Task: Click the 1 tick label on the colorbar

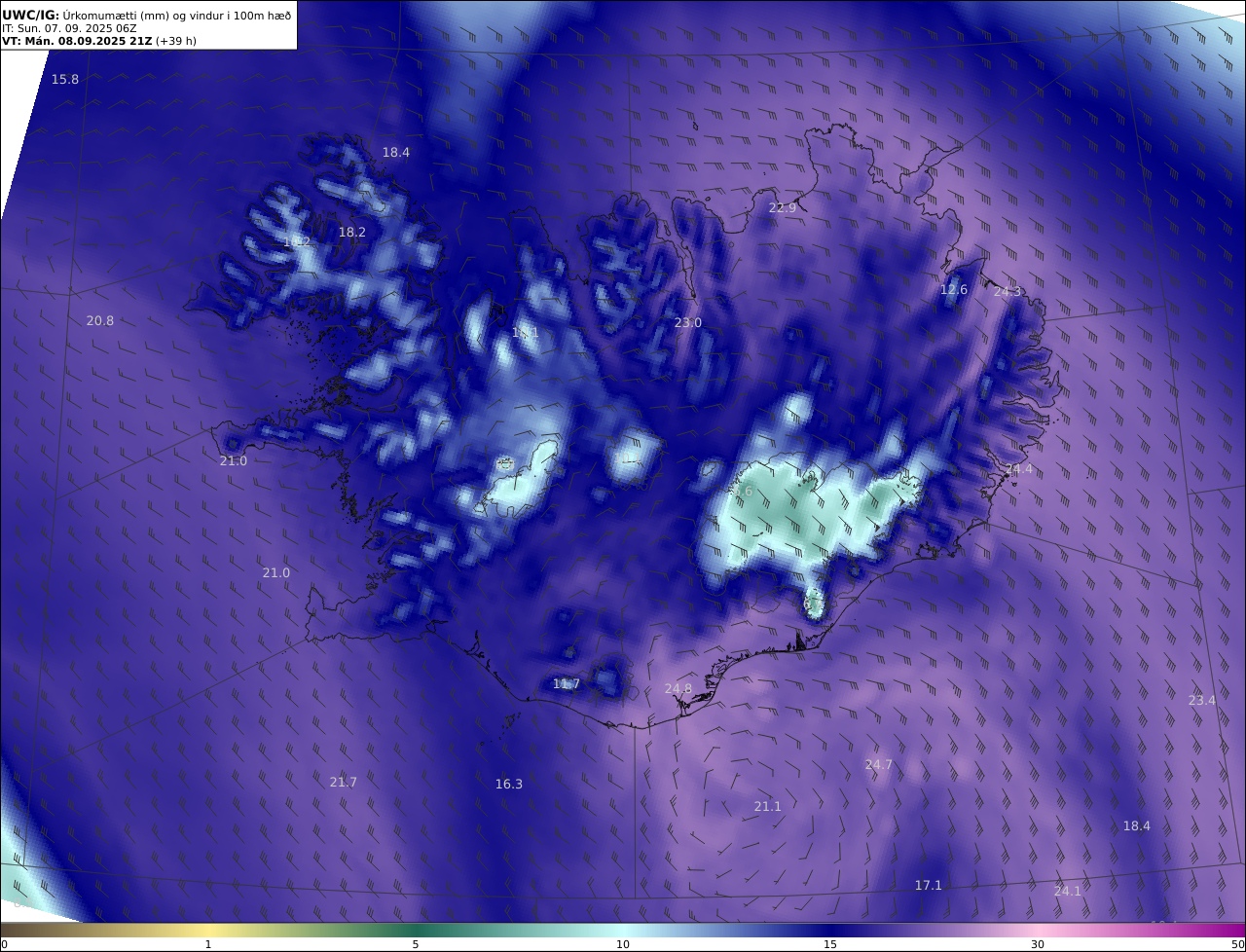Action: click(x=208, y=944)
